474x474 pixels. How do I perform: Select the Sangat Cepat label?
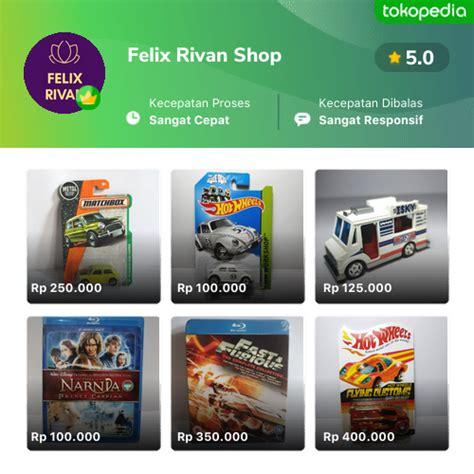189,120
